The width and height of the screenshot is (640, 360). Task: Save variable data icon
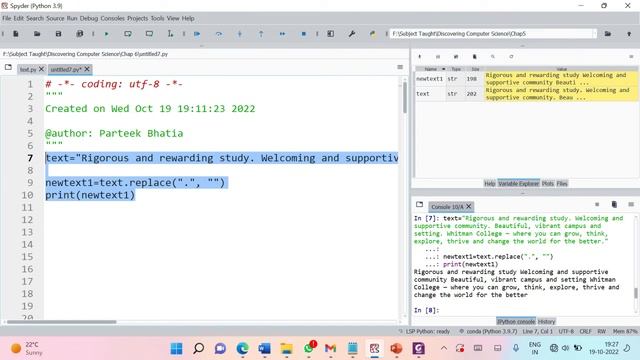click(438, 57)
